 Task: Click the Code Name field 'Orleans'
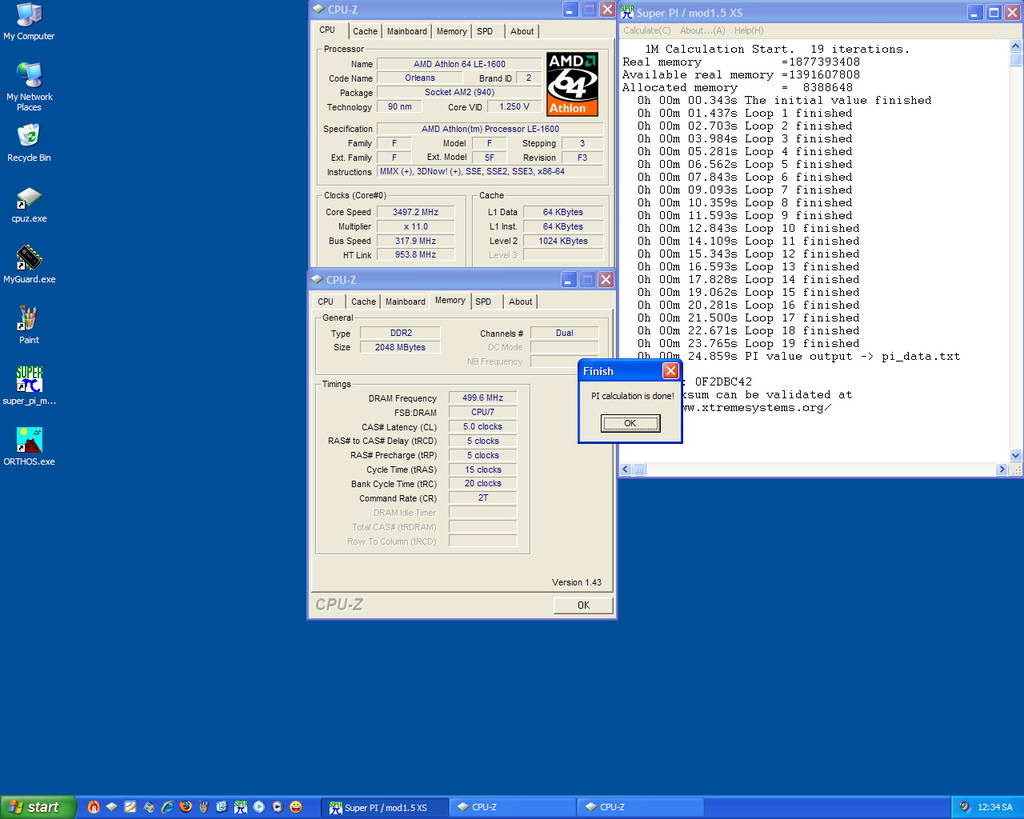[x=419, y=78]
